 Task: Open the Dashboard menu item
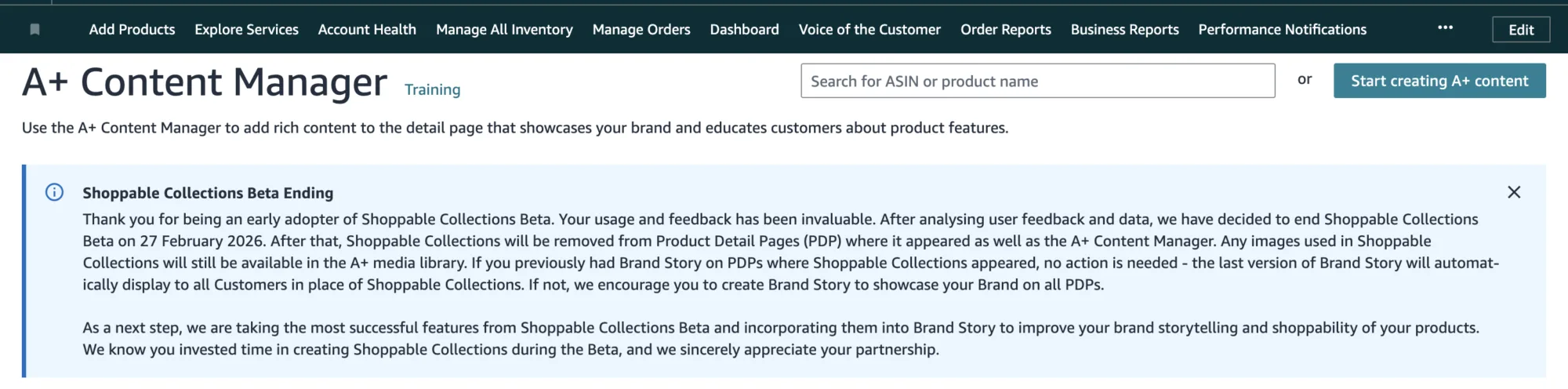click(744, 30)
